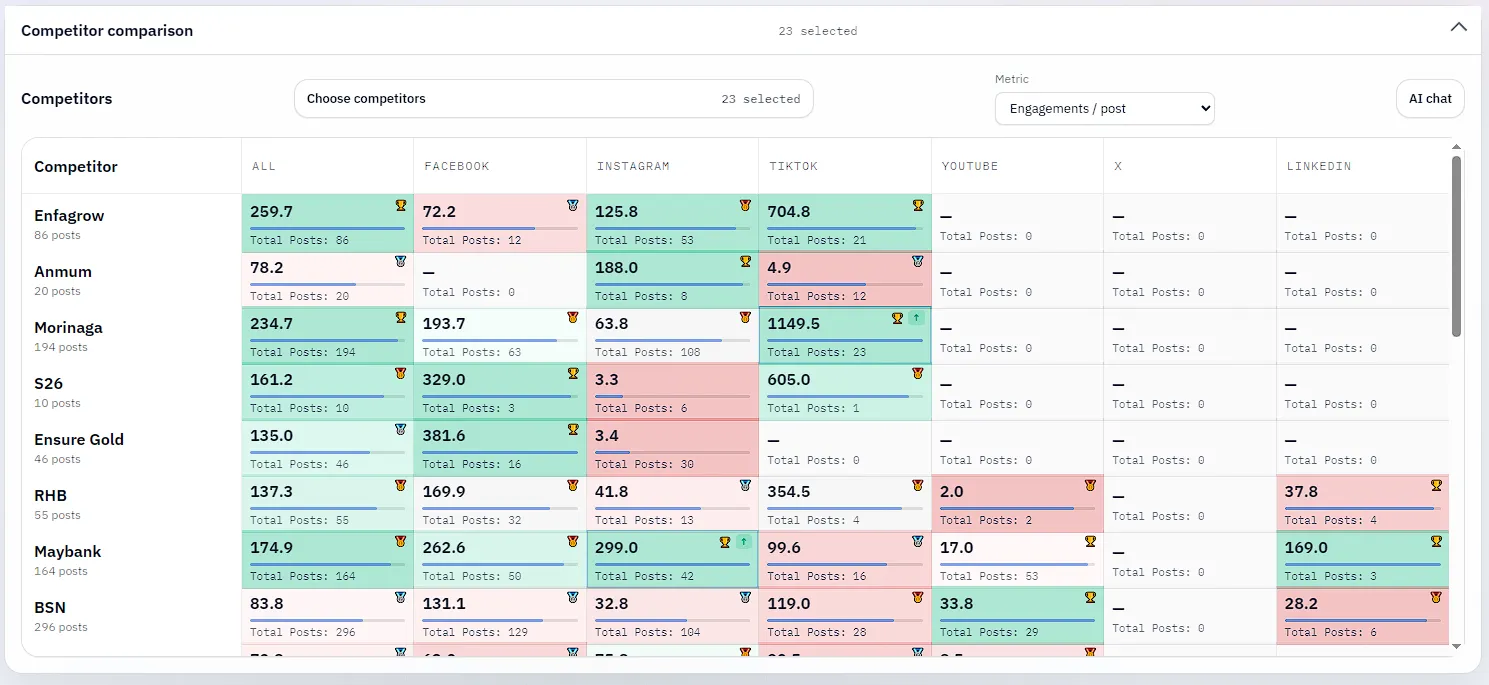
Task: Click the trophy in the 169.0 LinkedIn cell
Action: coord(1436,541)
